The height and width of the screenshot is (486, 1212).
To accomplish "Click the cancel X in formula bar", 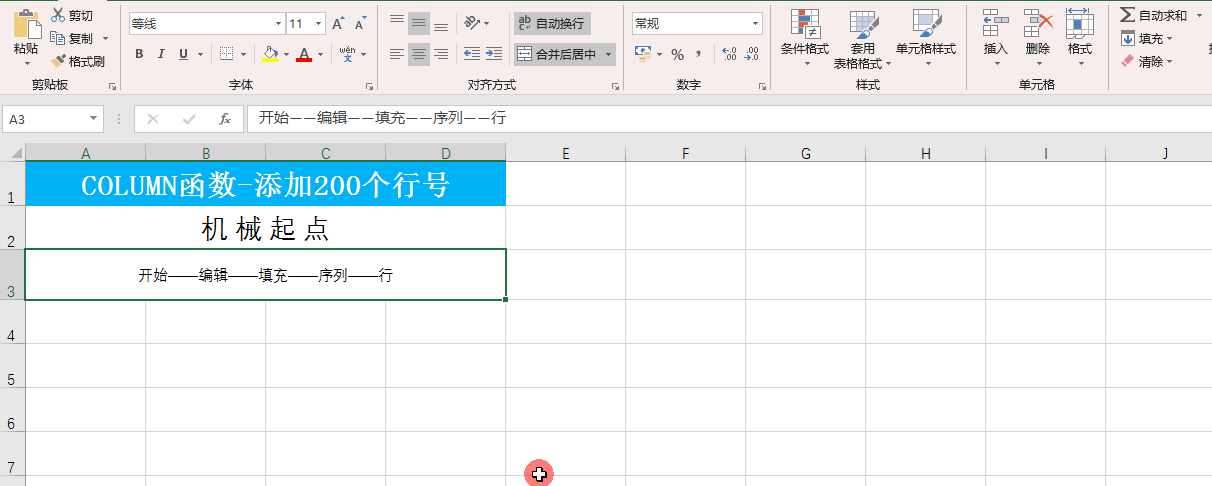I will pyautogui.click(x=153, y=119).
